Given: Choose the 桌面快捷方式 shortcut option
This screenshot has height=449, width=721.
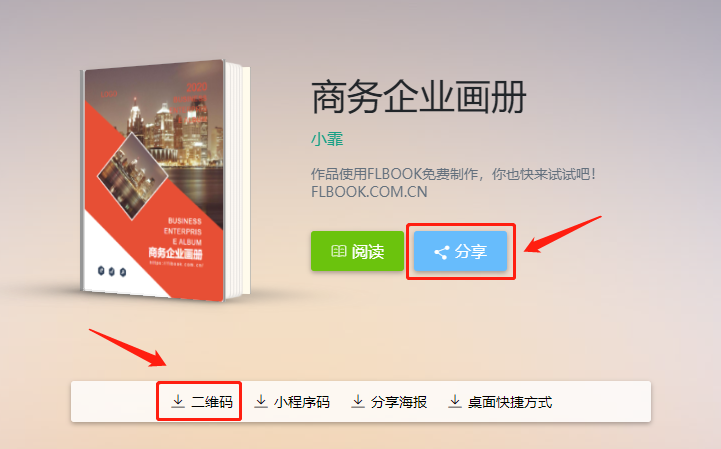Looking at the screenshot, I should click(510, 402).
